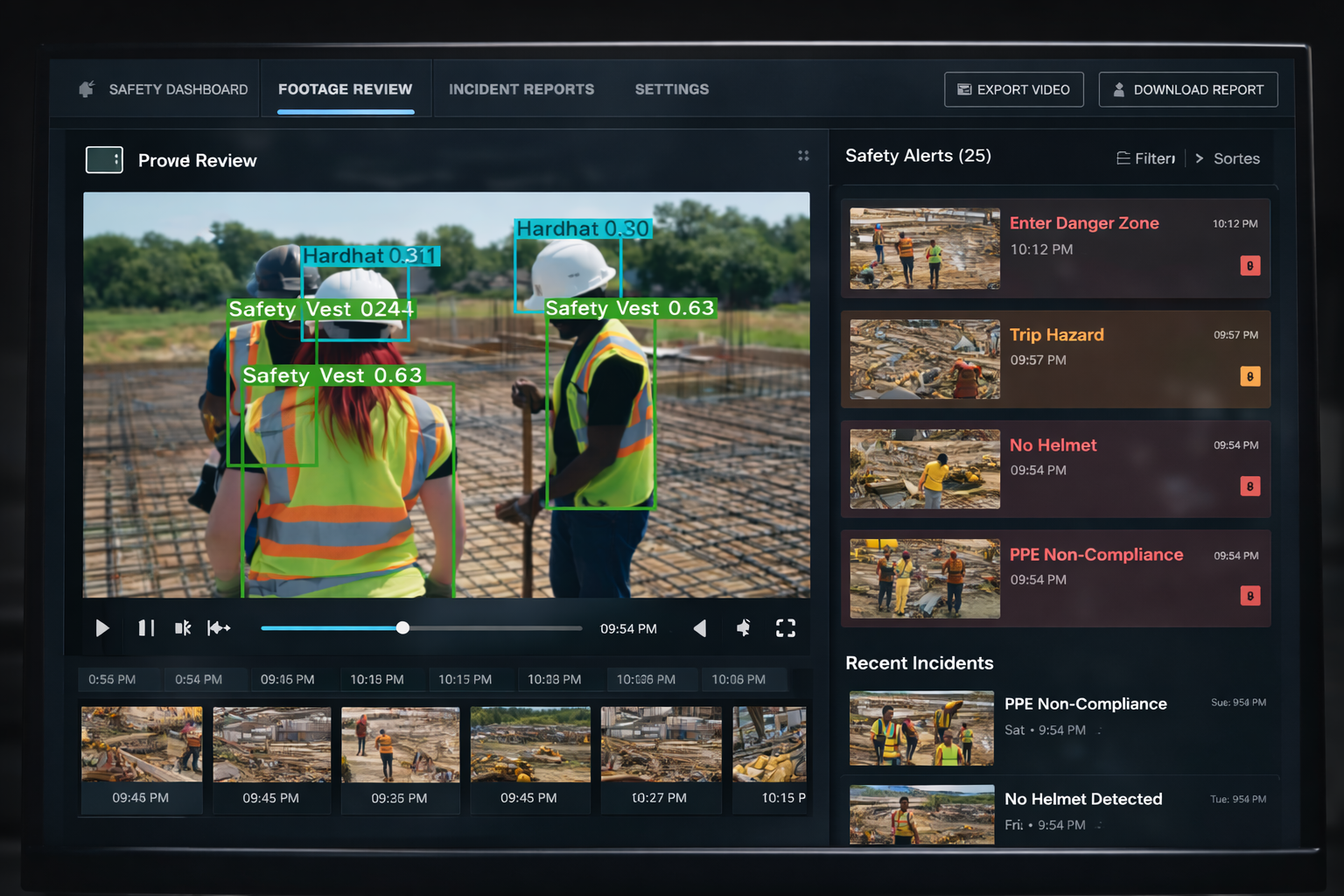Toggle the alert indicator on Enter Danger Zone
The height and width of the screenshot is (896, 1344).
(1250, 265)
